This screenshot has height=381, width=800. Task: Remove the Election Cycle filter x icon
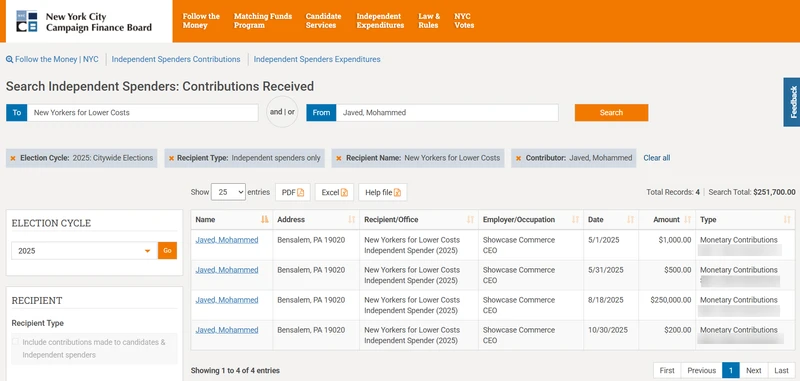tap(13, 159)
